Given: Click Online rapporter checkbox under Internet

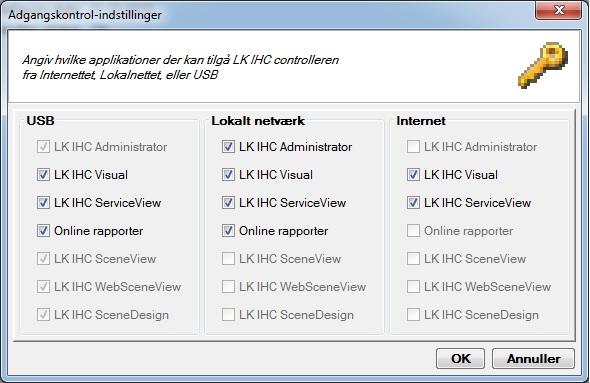Looking at the screenshot, I should point(413,231).
